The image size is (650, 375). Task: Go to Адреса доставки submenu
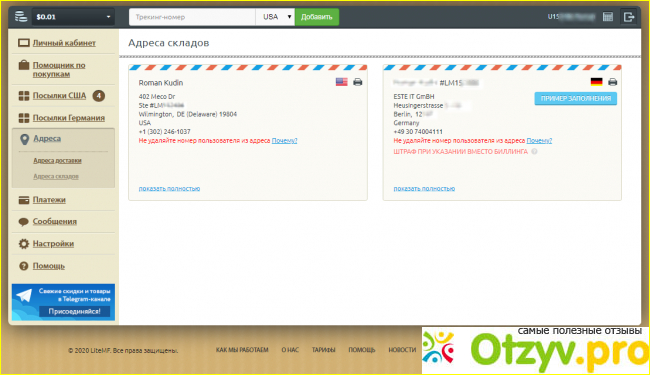(x=57, y=160)
